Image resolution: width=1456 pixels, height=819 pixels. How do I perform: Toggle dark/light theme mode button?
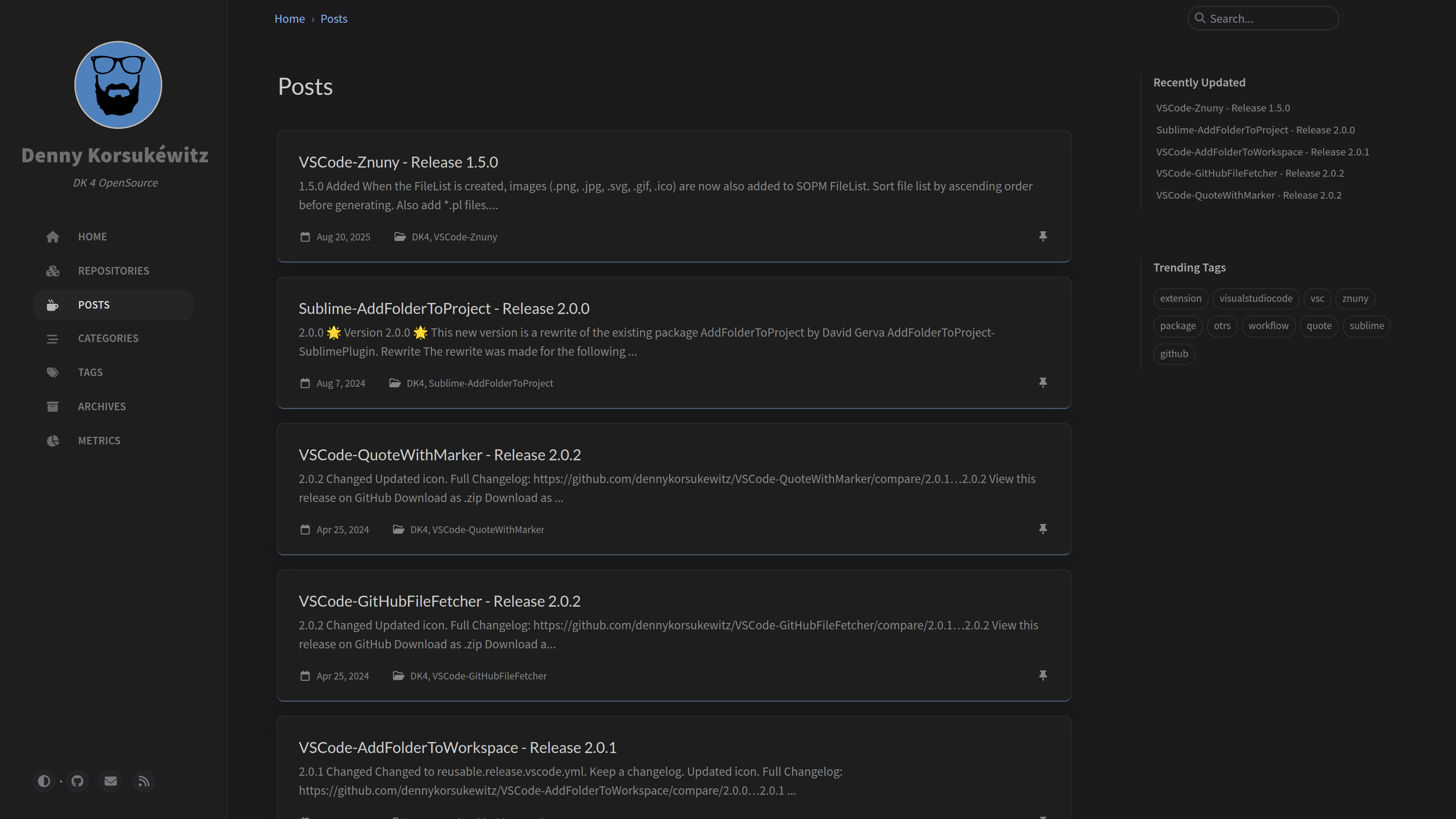click(44, 781)
